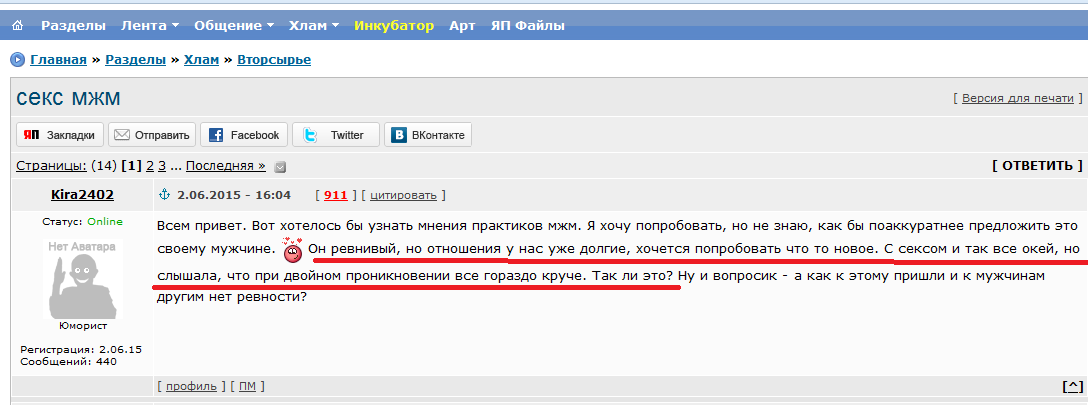Open the профиль link under post
Viewport: 1088px width, 405px height.
[191, 386]
